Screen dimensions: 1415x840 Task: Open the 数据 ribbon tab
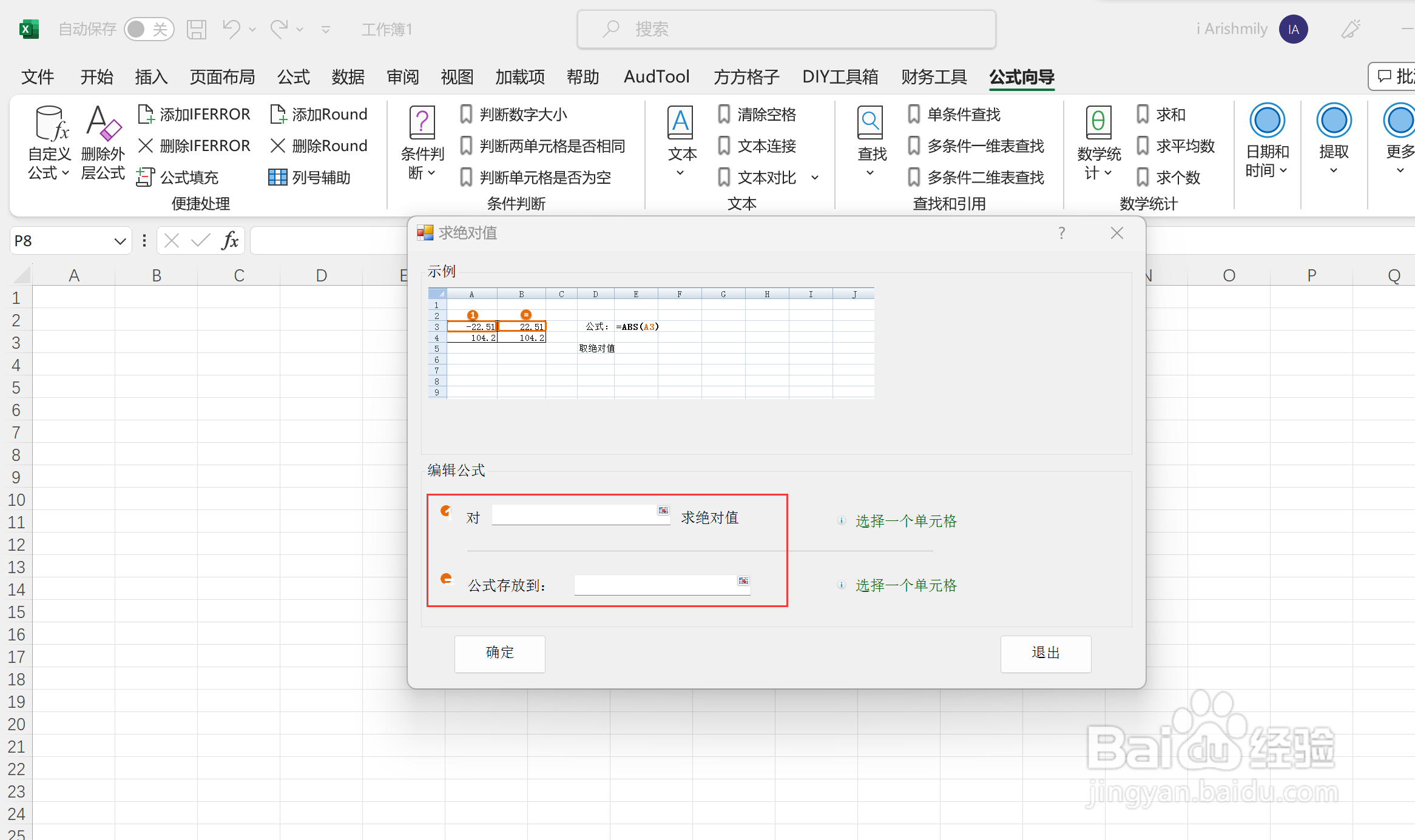point(348,77)
